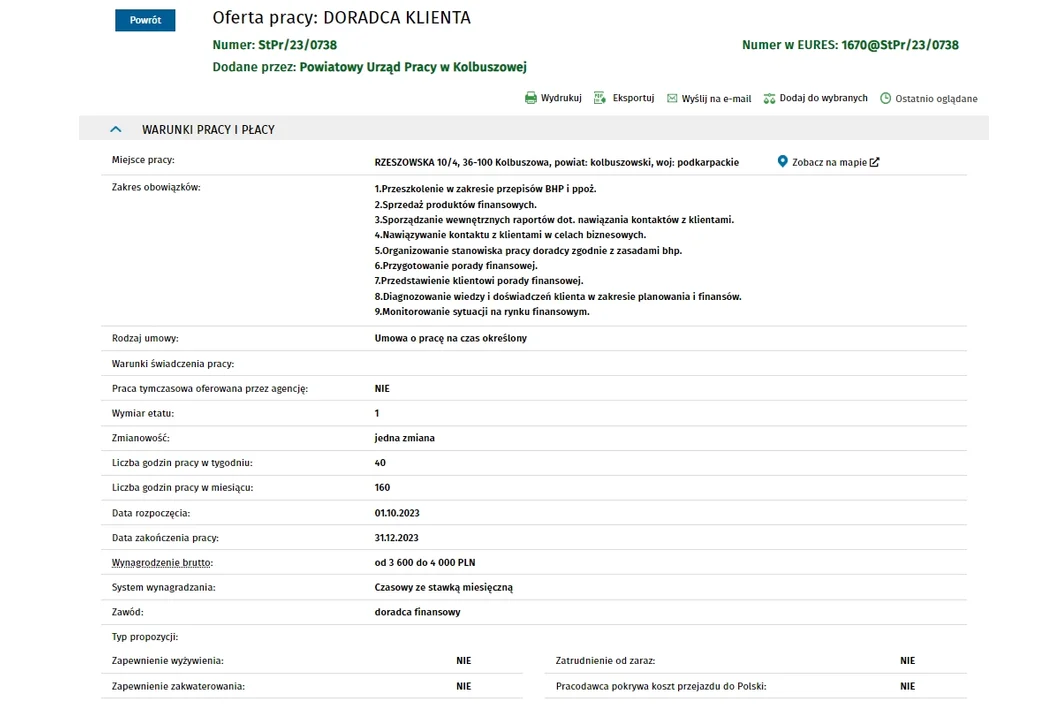Click the printer icon next to Wydrukuj
Image resolution: width=1040 pixels, height=720 pixels.
click(531, 98)
